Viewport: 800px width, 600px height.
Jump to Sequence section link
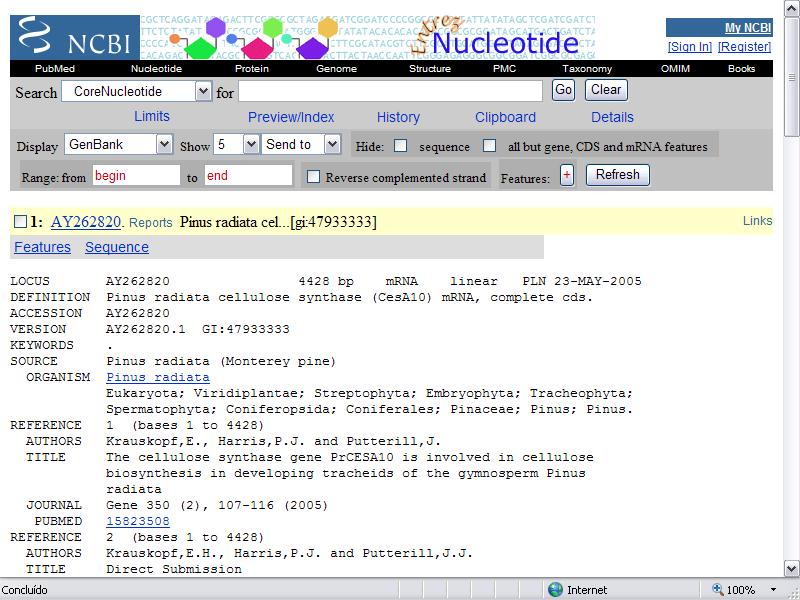coord(117,247)
